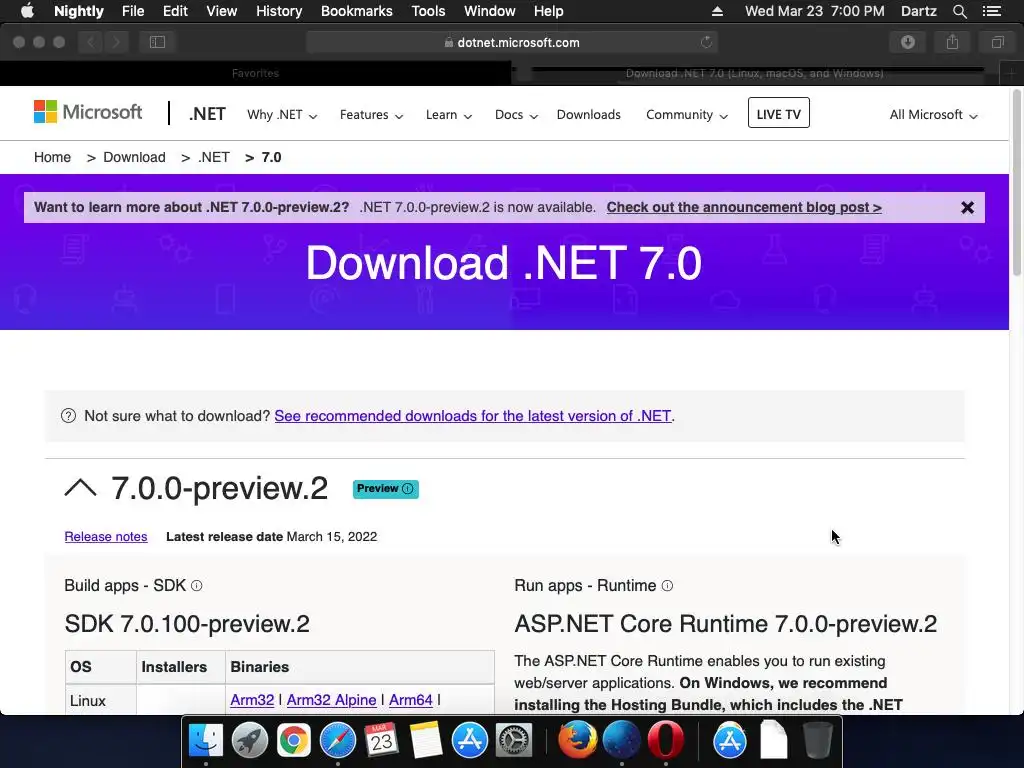The width and height of the screenshot is (1024, 768).
Task: Launch Firefox from the Dock
Action: pos(577,741)
